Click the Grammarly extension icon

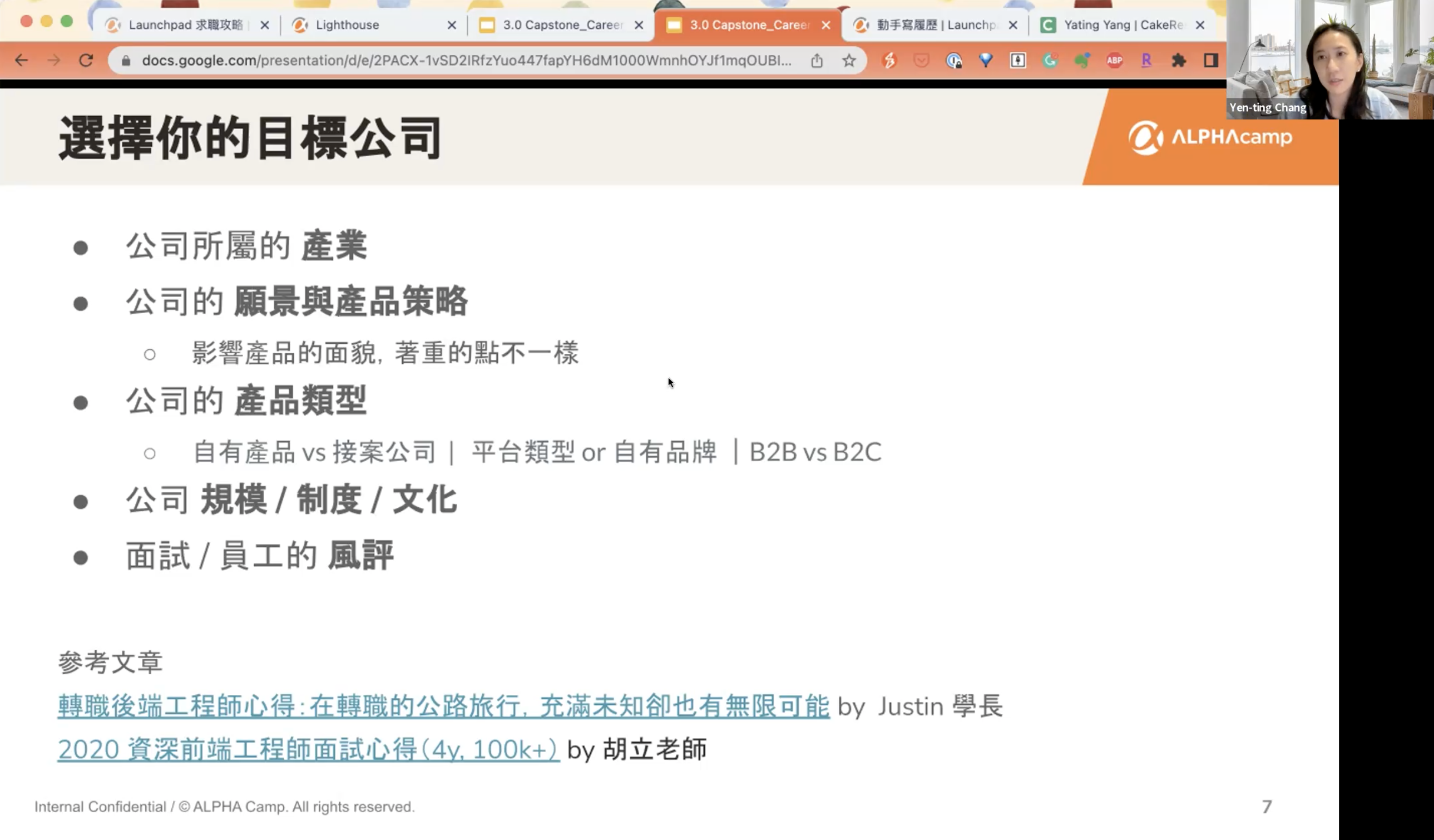click(x=1050, y=60)
